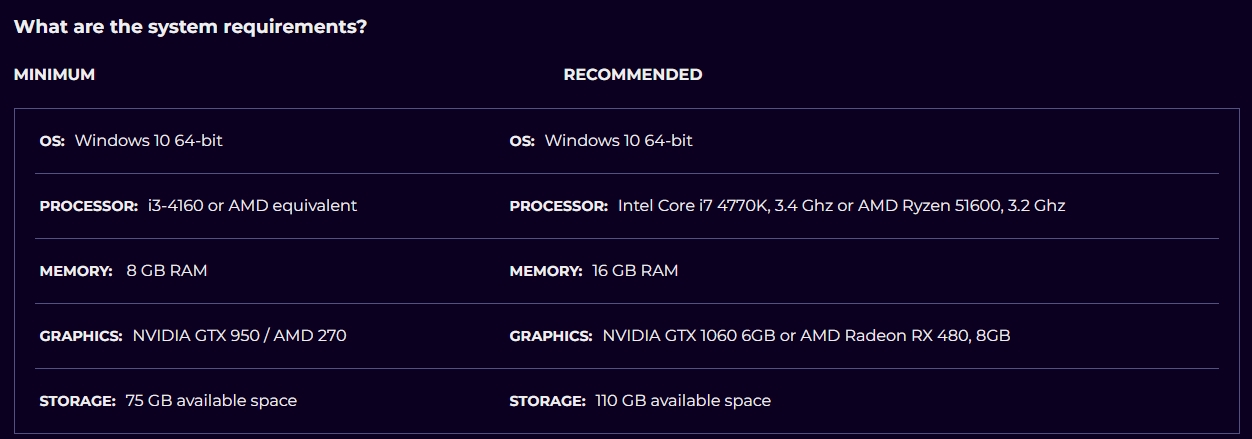The image size is (1252, 439).
Task: Click the recommended PROCESSOR label
Action: point(558,206)
